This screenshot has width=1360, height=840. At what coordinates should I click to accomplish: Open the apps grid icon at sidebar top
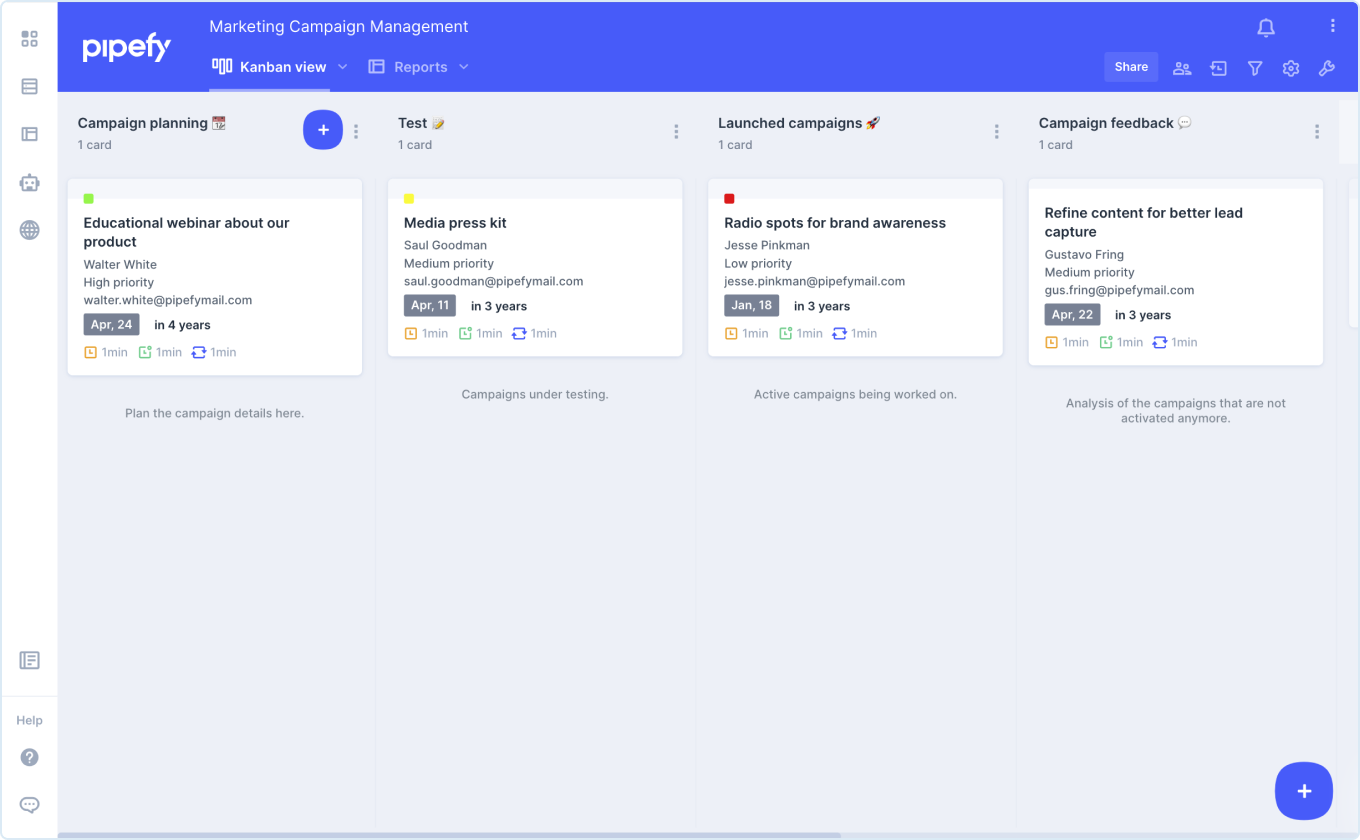click(29, 38)
